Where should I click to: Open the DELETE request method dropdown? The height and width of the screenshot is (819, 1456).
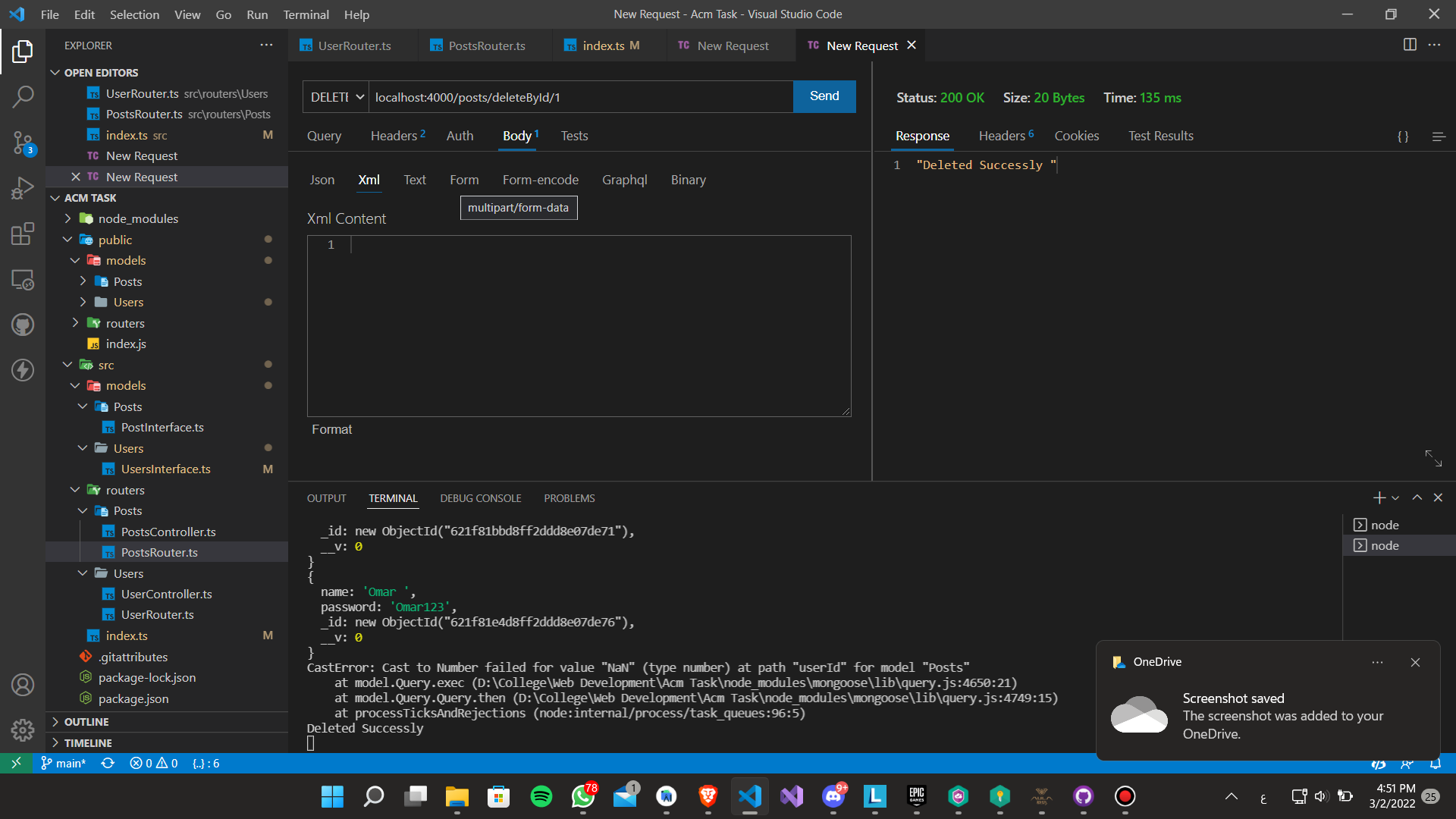[x=334, y=96]
